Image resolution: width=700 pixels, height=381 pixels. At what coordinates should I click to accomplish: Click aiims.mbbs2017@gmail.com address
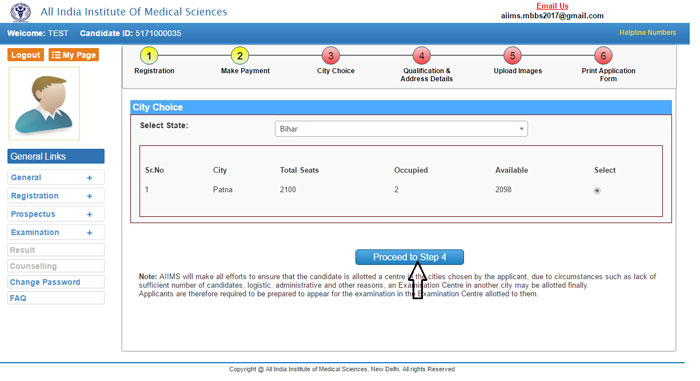(x=552, y=16)
